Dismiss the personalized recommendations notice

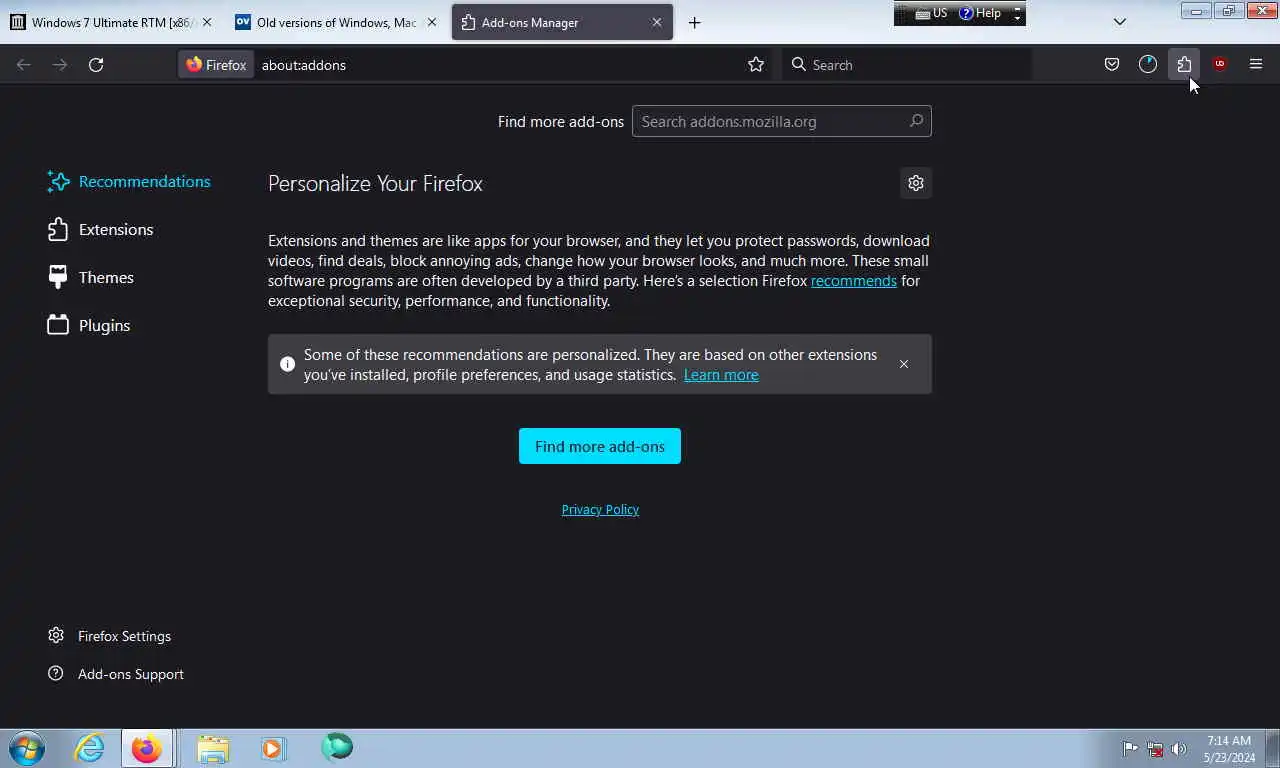tap(904, 364)
